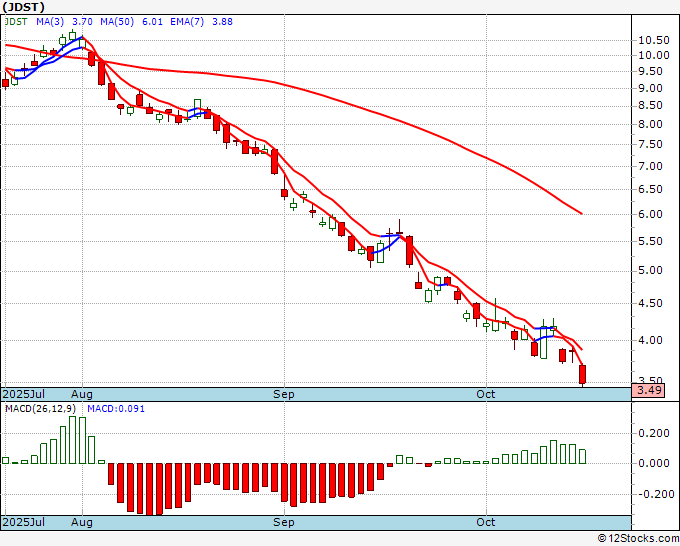680x546 pixels.
Task: Click the 8.50 price axis label
Action: pyautogui.click(x=651, y=105)
